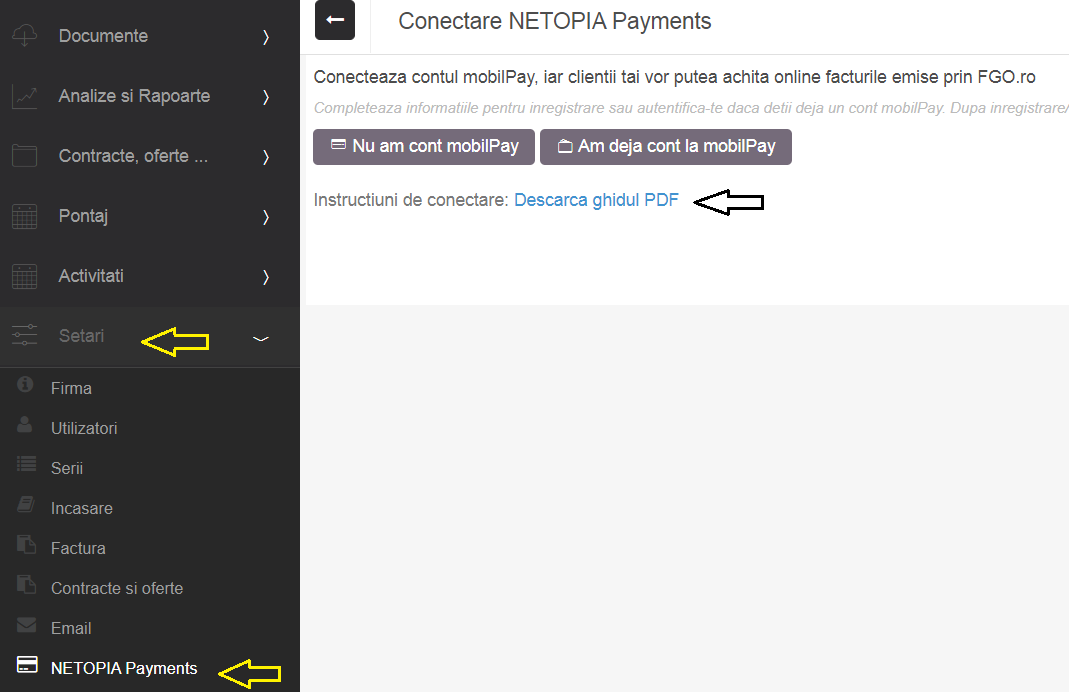Select Incasare under Setari
This screenshot has height=692, width=1069.
pyautogui.click(x=82, y=509)
